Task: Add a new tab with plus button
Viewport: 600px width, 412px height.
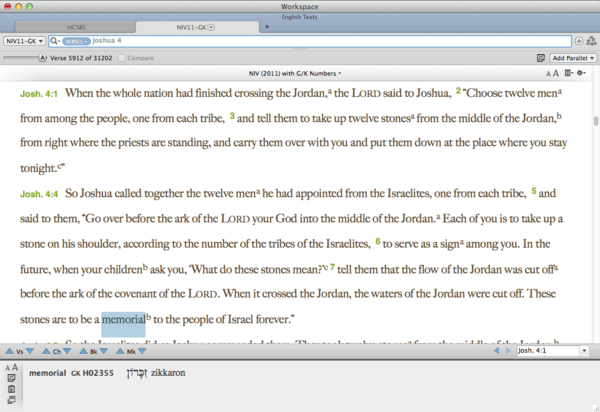Action: (x=267, y=27)
